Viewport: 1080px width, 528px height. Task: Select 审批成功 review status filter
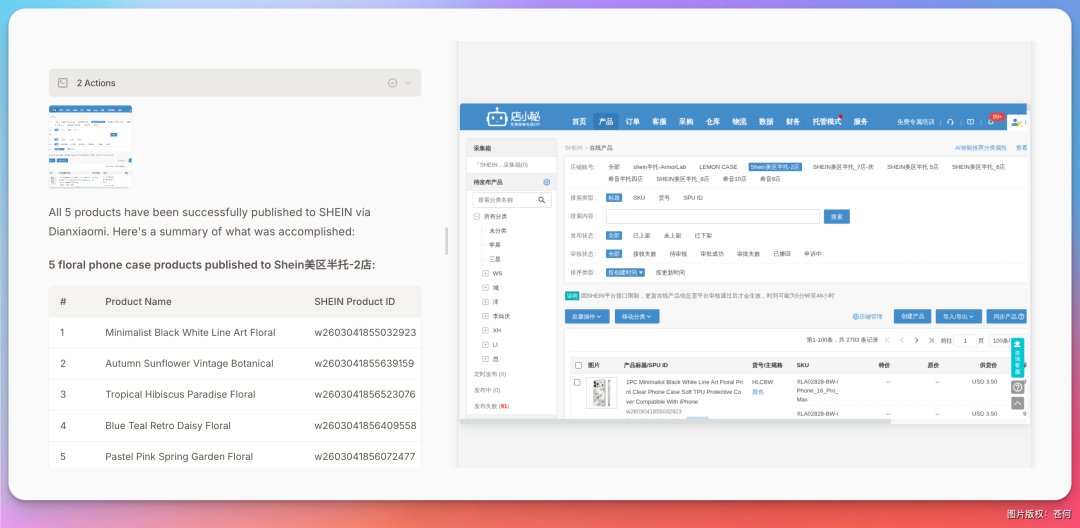[x=712, y=253]
